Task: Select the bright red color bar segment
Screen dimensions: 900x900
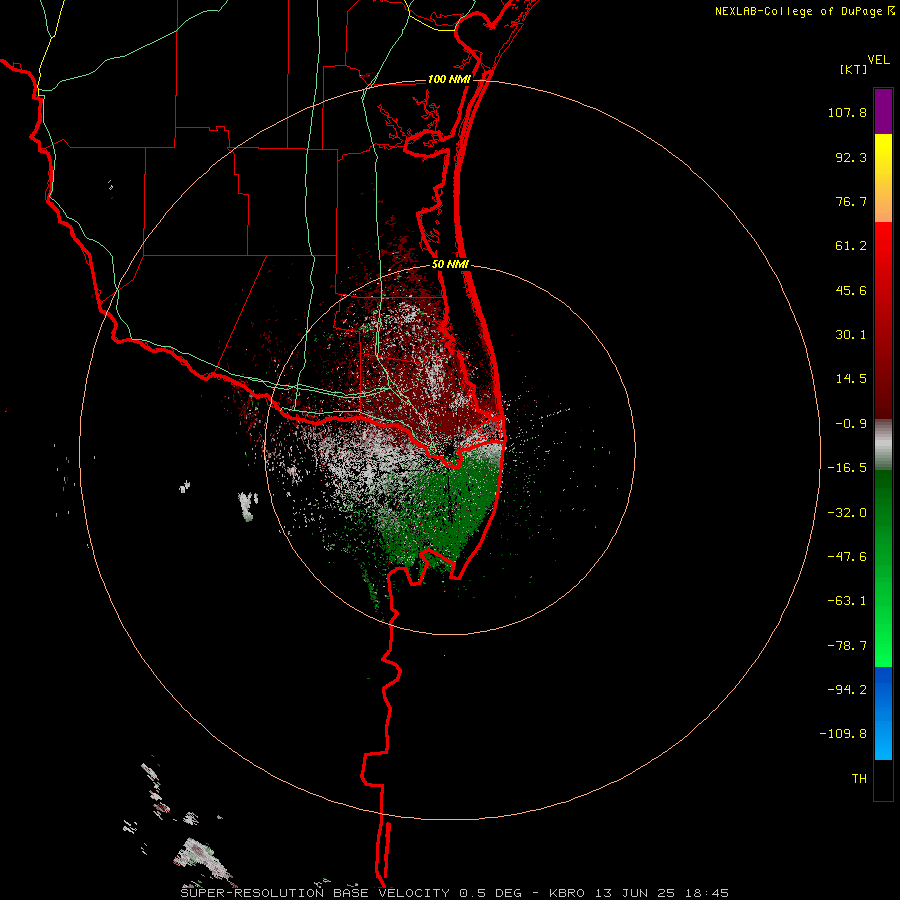Action: coord(883,320)
